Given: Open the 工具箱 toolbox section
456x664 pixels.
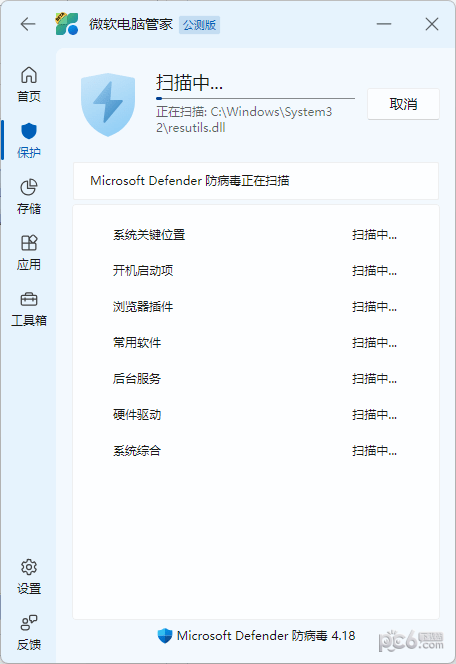Looking at the screenshot, I should point(29,309).
